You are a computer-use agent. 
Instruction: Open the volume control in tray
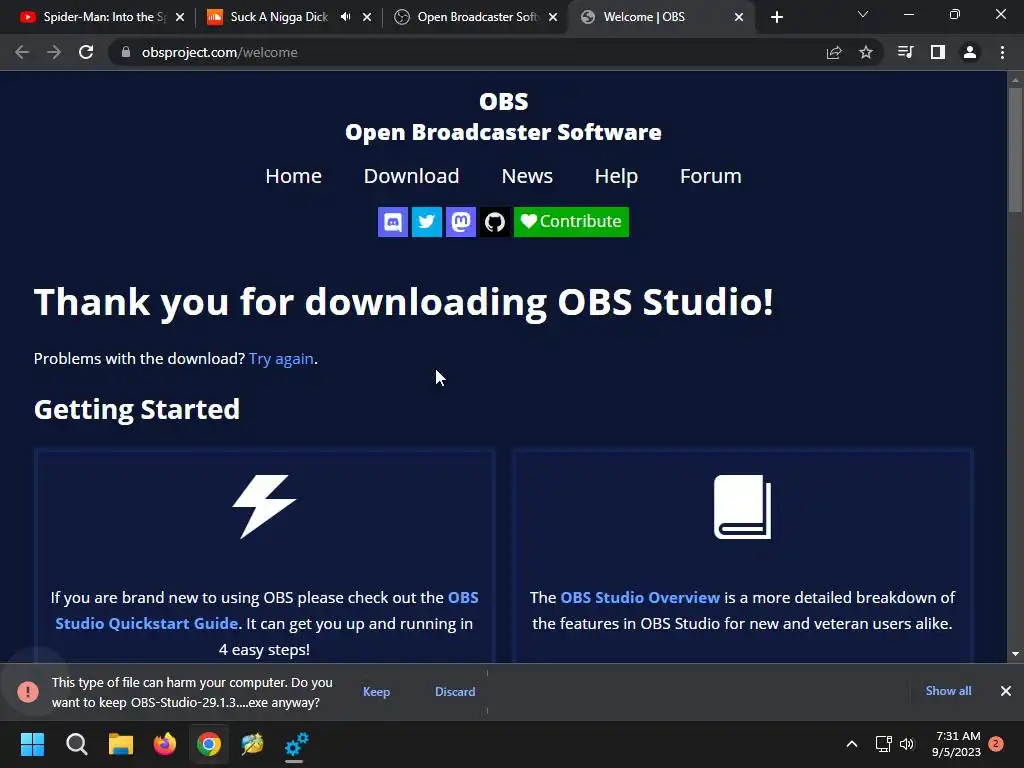(907, 744)
